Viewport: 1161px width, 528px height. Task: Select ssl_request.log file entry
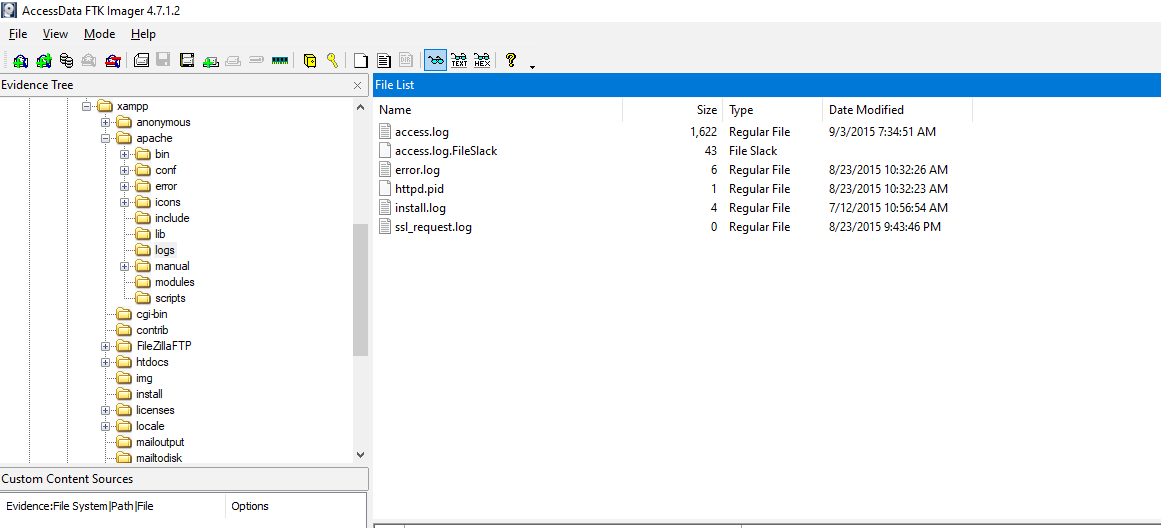tap(433, 227)
